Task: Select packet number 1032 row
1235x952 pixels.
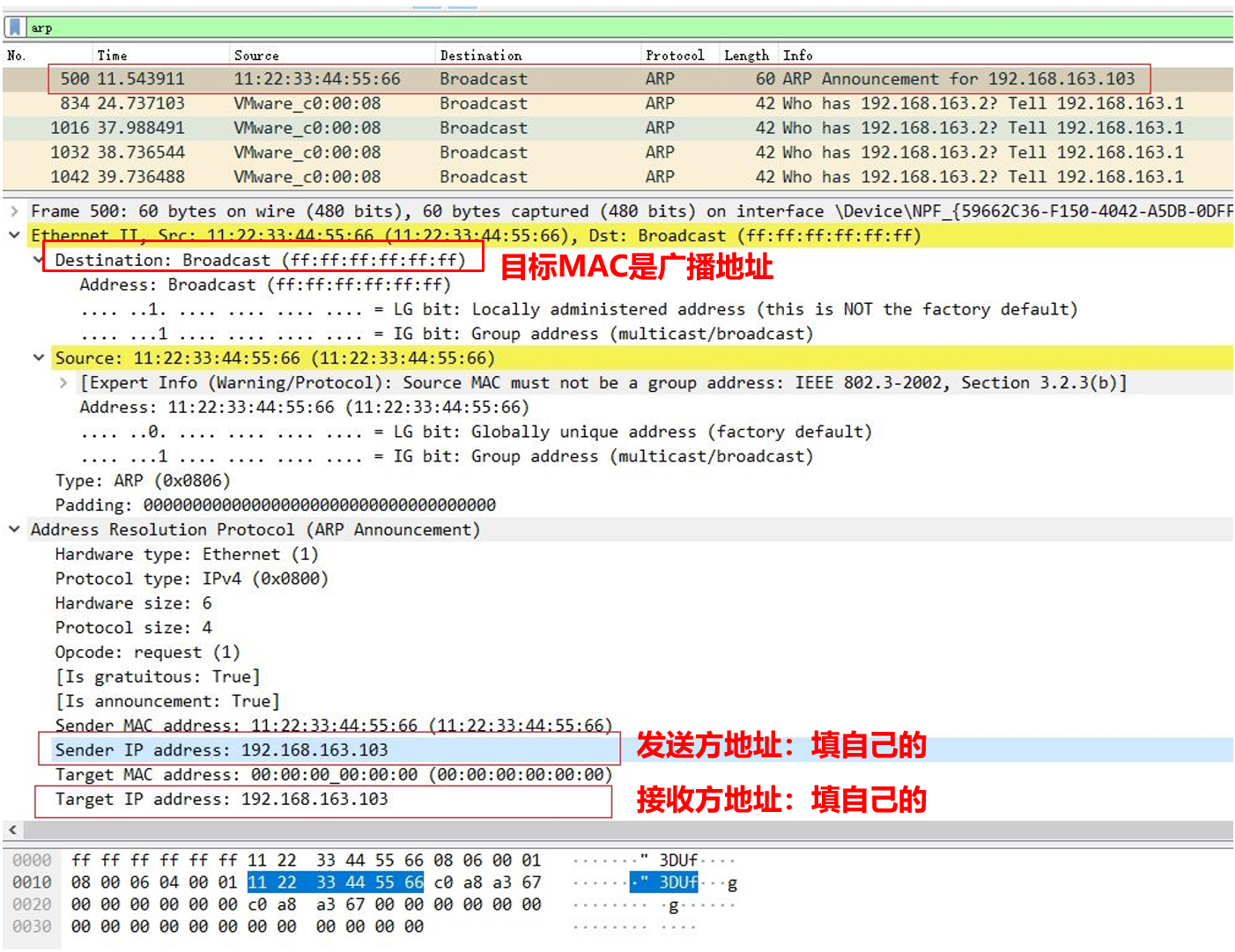Action: pos(617,153)
